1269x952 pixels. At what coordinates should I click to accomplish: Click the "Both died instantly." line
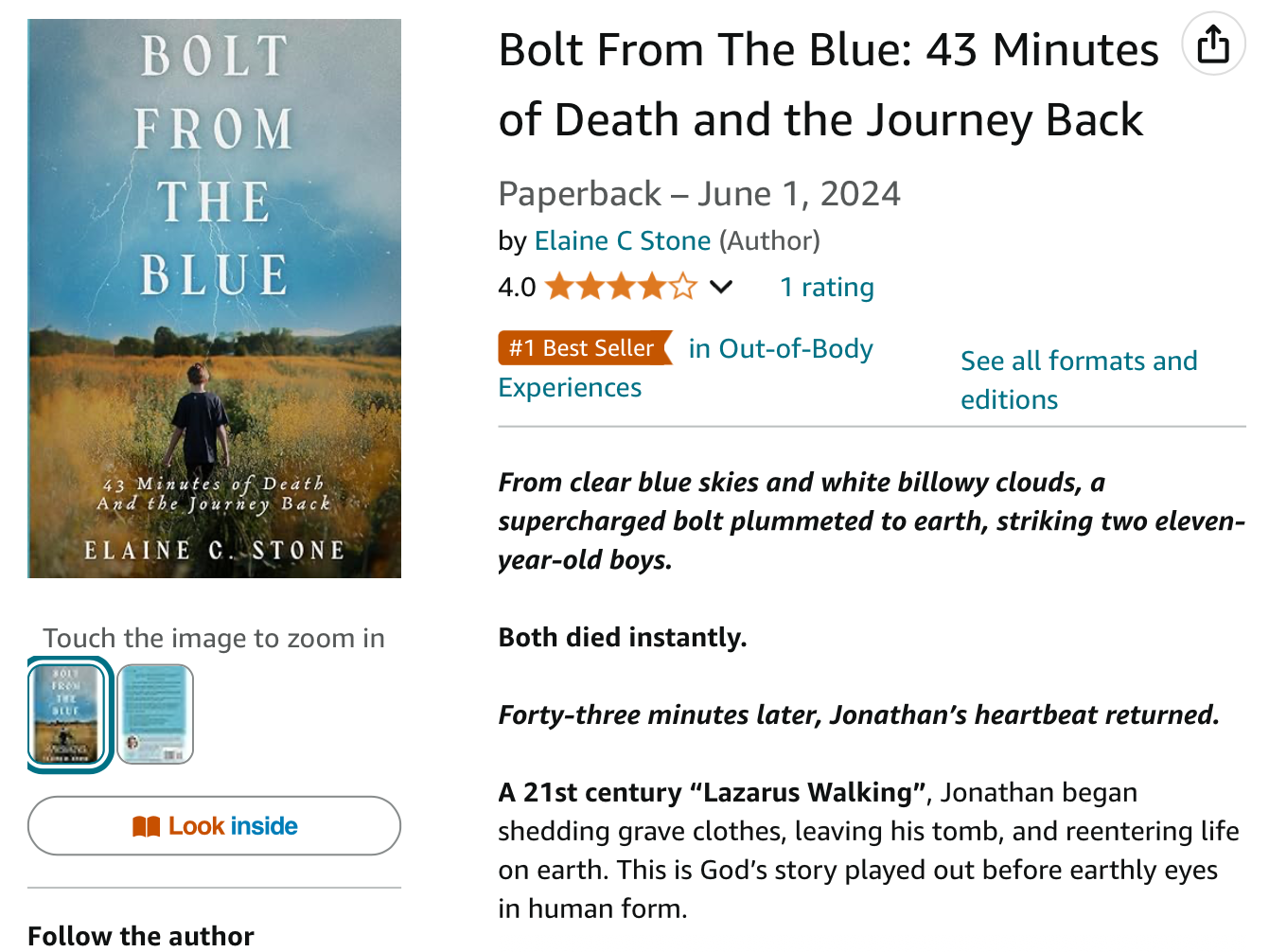click(622, 637)
